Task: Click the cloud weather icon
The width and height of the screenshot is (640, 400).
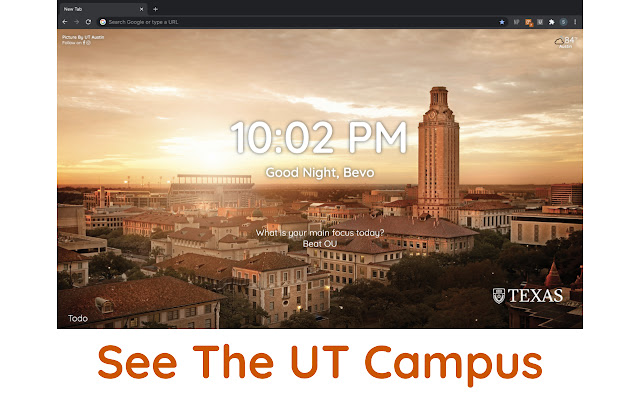Action: pyautogui.click(x=559, y=41)
